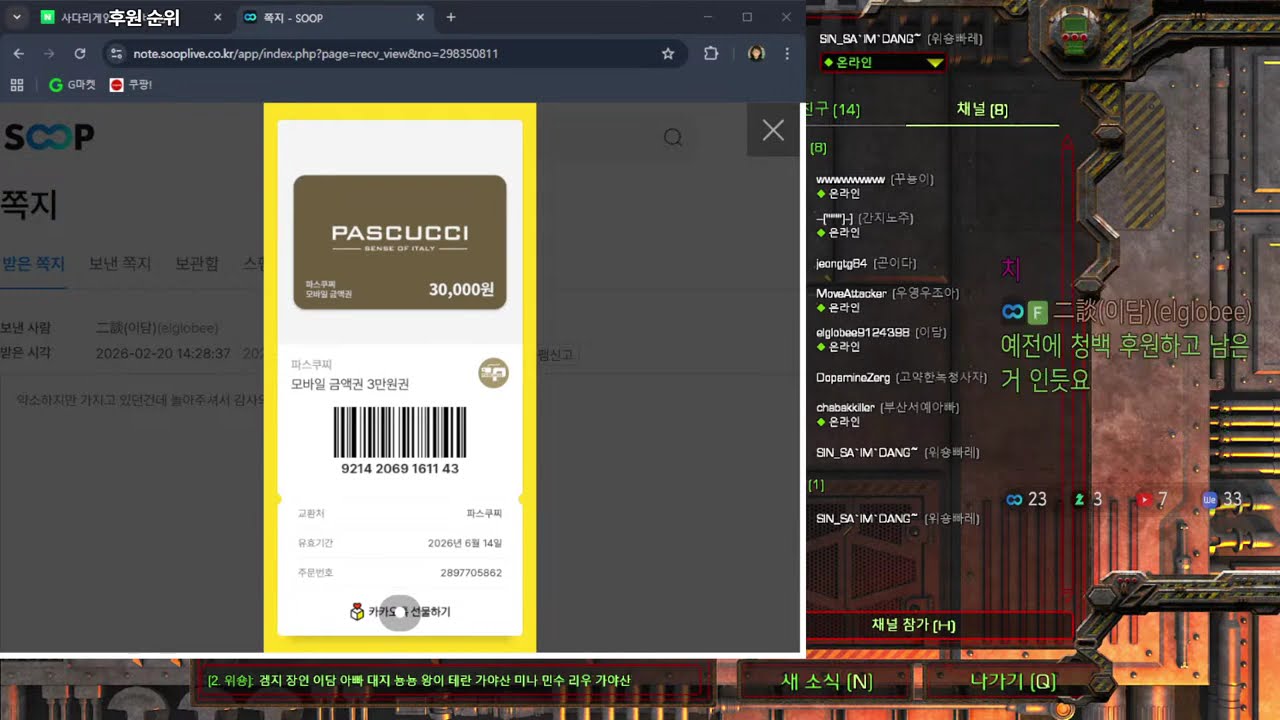Click the Pascucci gift card image
The height and width of the screenshot is (720, 1280).
pyautogui.click(x=400, y=242)
